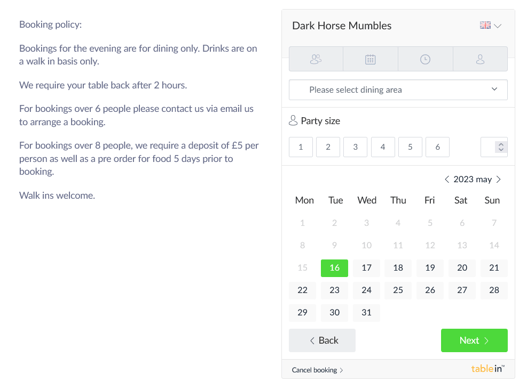Click the green Next button
The width and height of the screenshot is (519, 382).
[474, 340]
